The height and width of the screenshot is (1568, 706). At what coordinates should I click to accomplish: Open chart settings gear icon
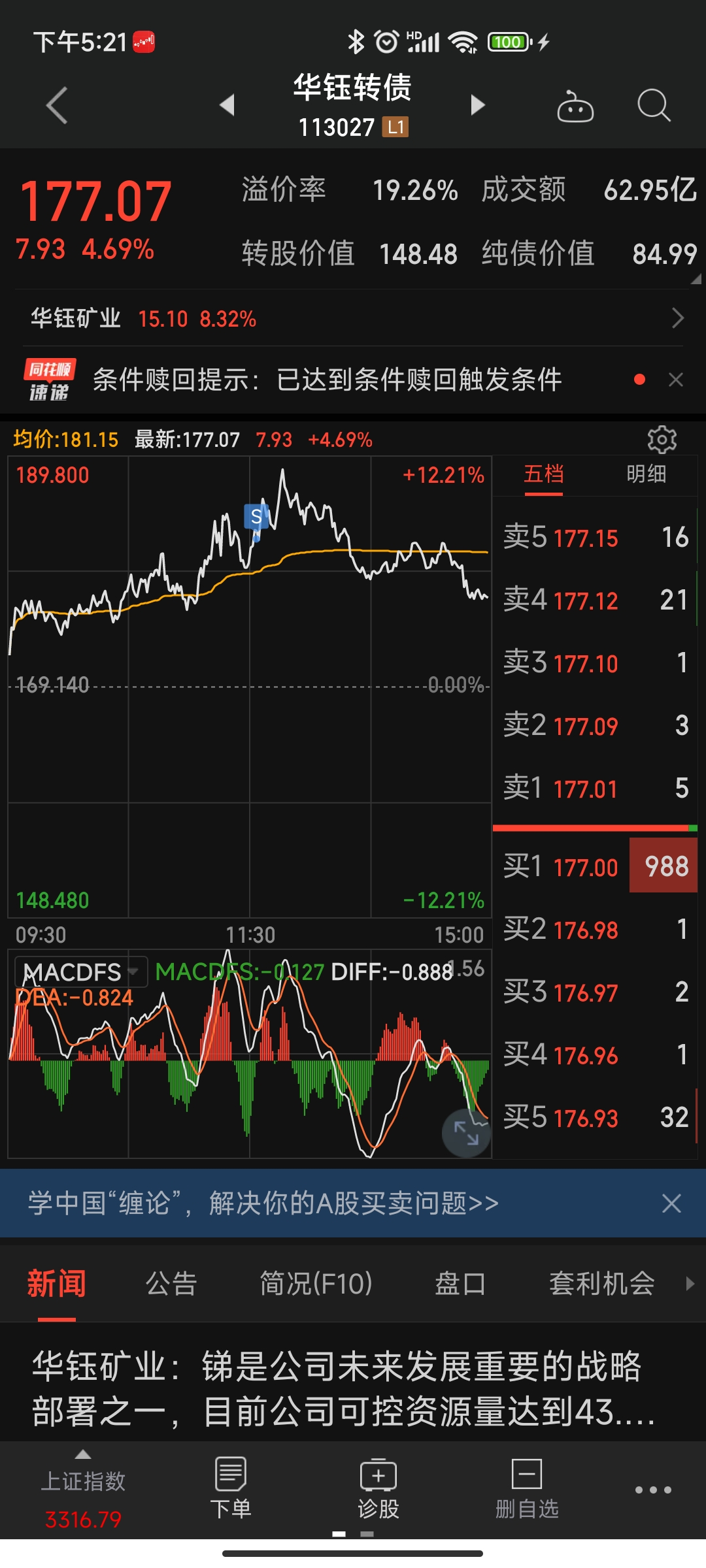point(662,440)
